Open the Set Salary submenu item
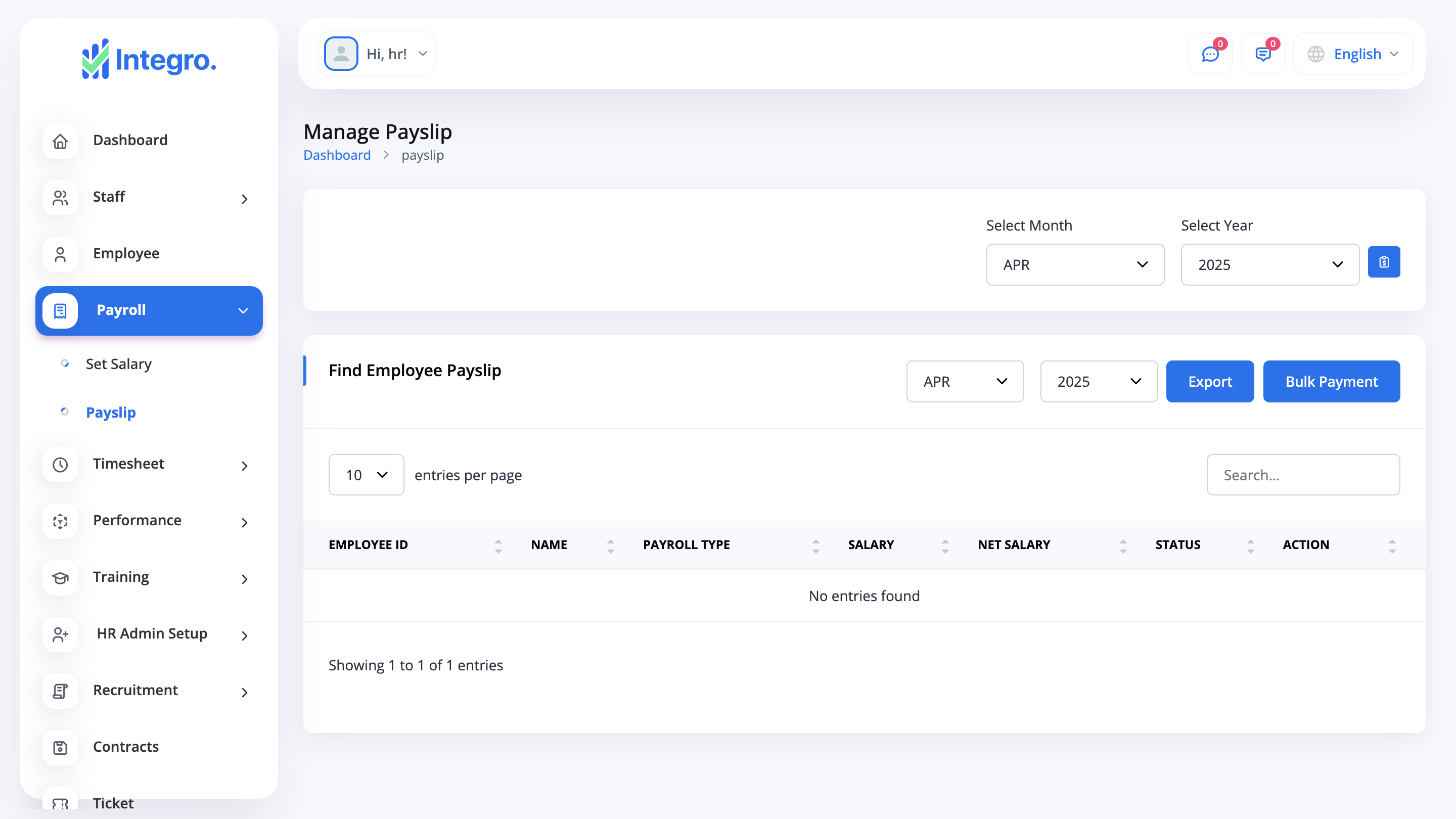The height and width of the screenshot is (819, 1456). (x=119, y=364)
